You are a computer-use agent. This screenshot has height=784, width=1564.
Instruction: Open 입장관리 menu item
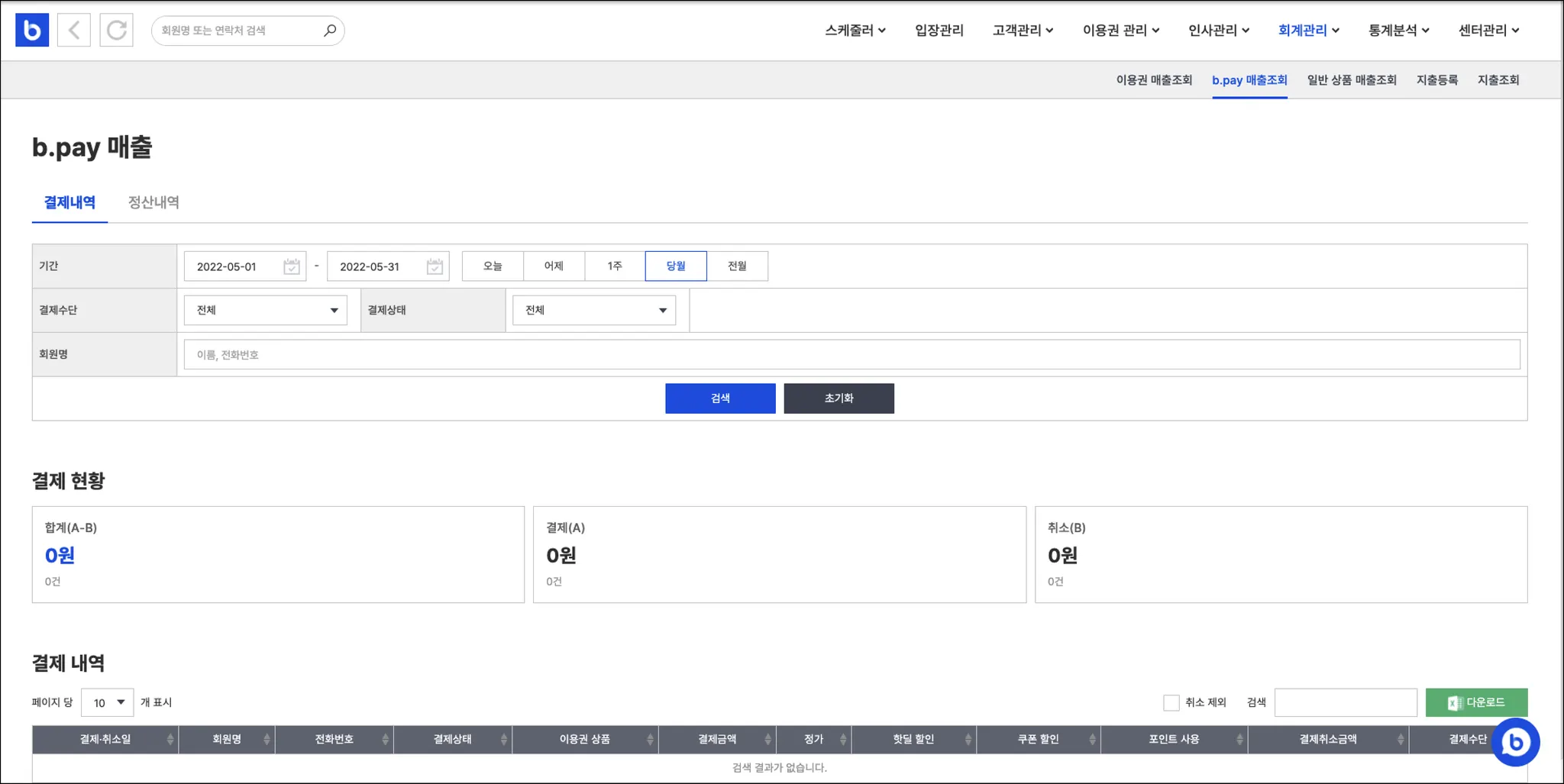click(939, 31)
